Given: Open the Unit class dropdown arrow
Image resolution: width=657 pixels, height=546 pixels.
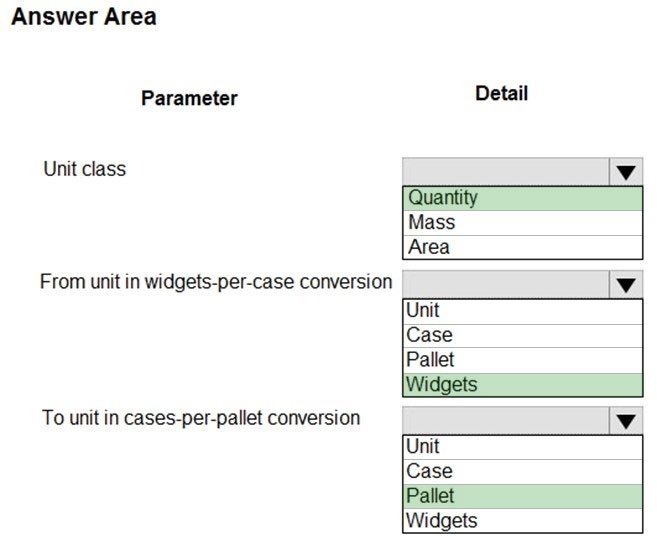Looking at the screenshot, I should pyautogui.click(x=626, y=172).
